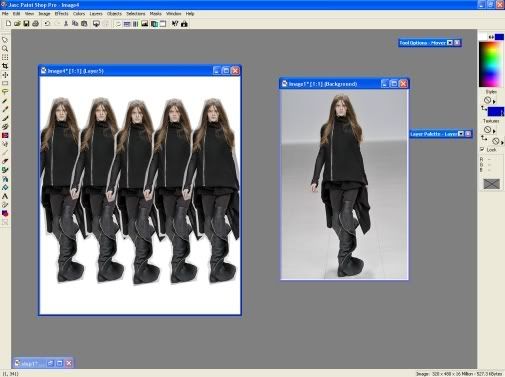
Task: Expand the foreground texture flyout arrow
Action: pos(494,131)
